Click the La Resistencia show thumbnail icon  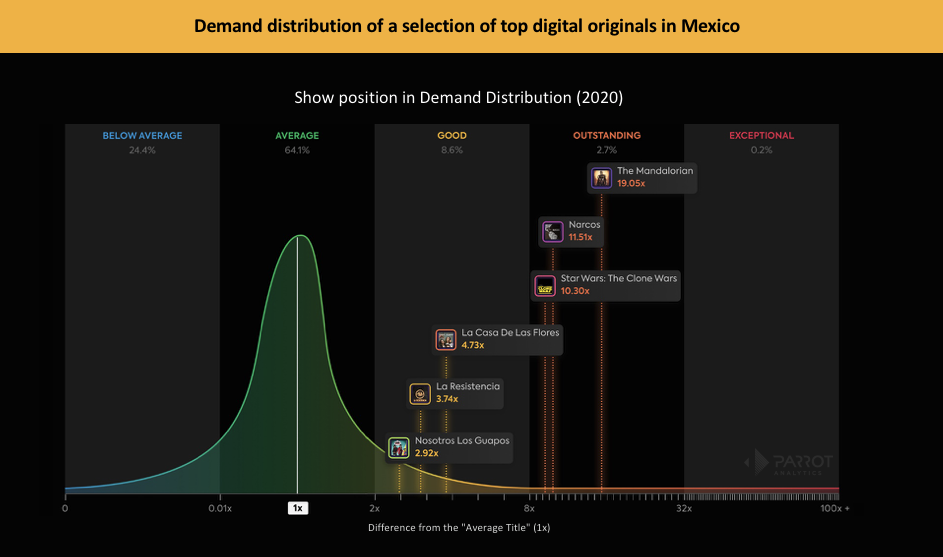click(420, 394)
